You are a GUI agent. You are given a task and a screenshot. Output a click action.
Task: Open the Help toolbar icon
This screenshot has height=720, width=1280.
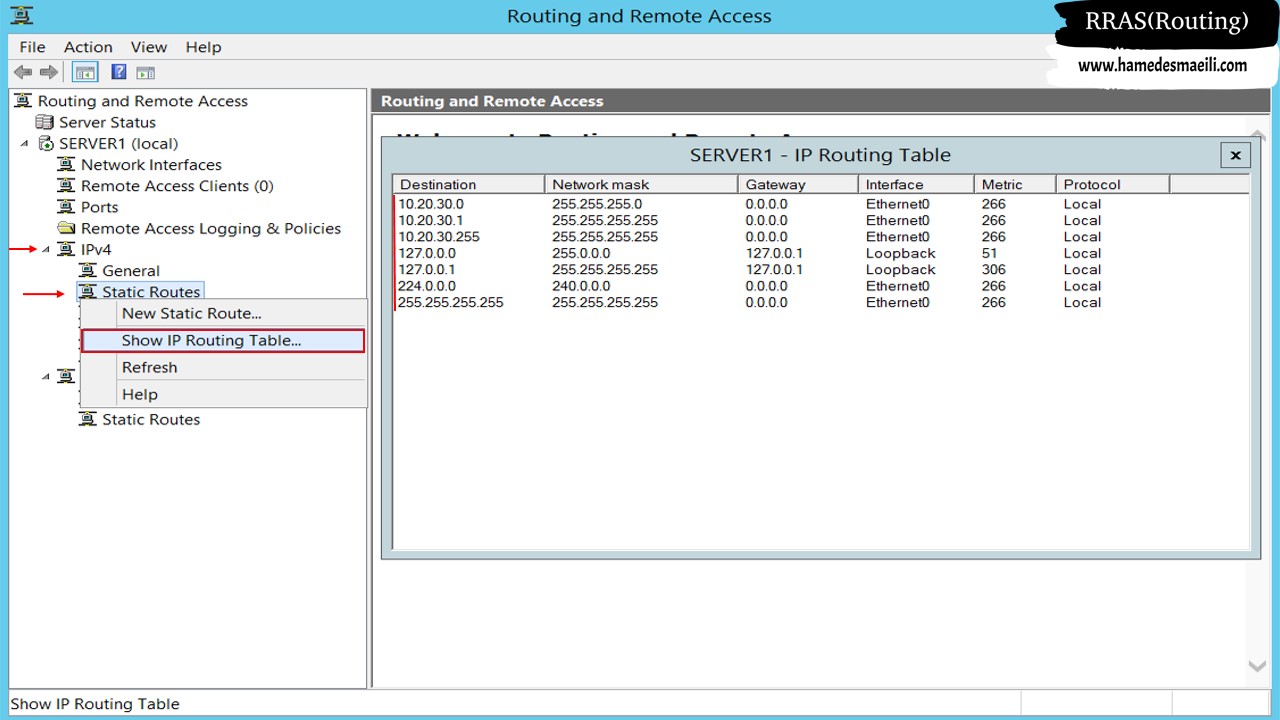point(119,72)
